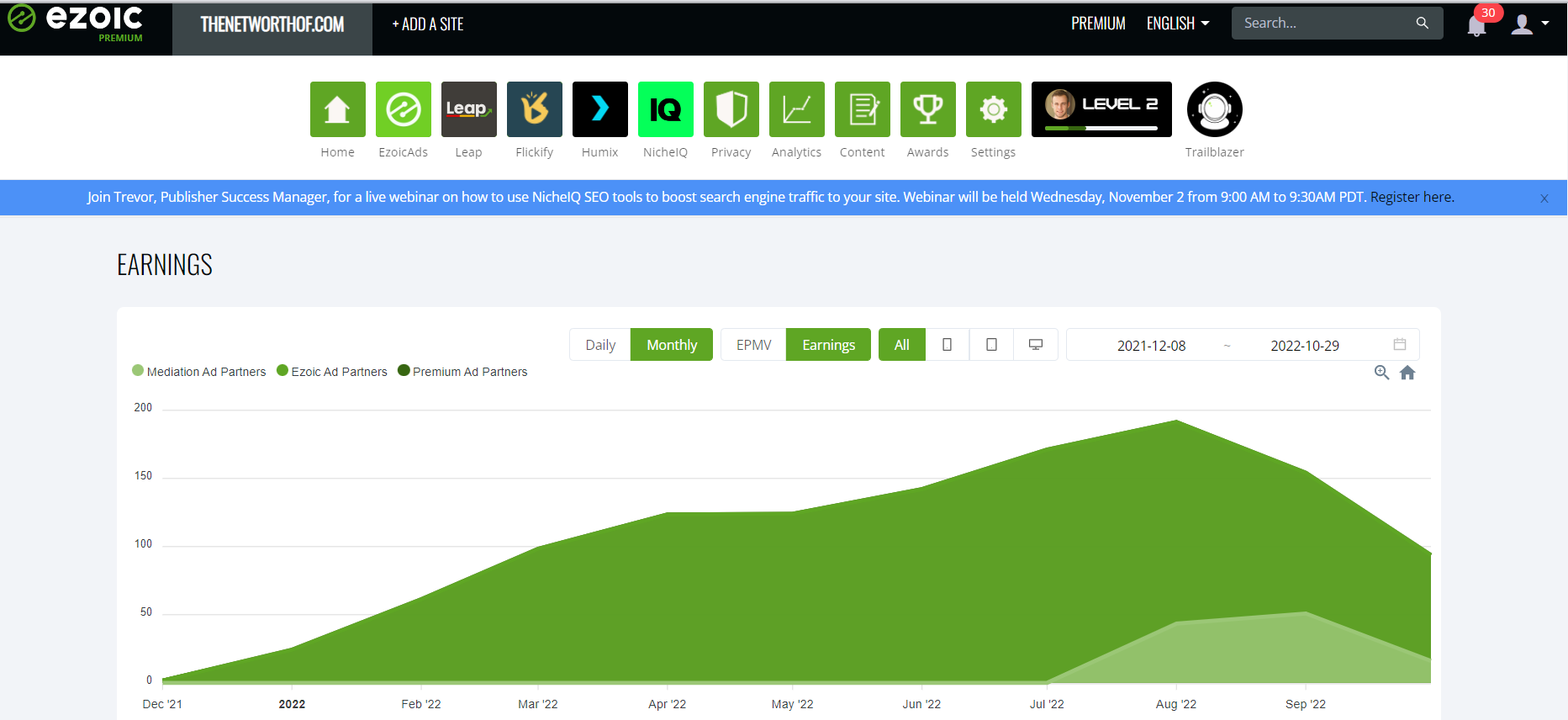
Task: Open the date range calendar icon
Action: pos(1400,344)
